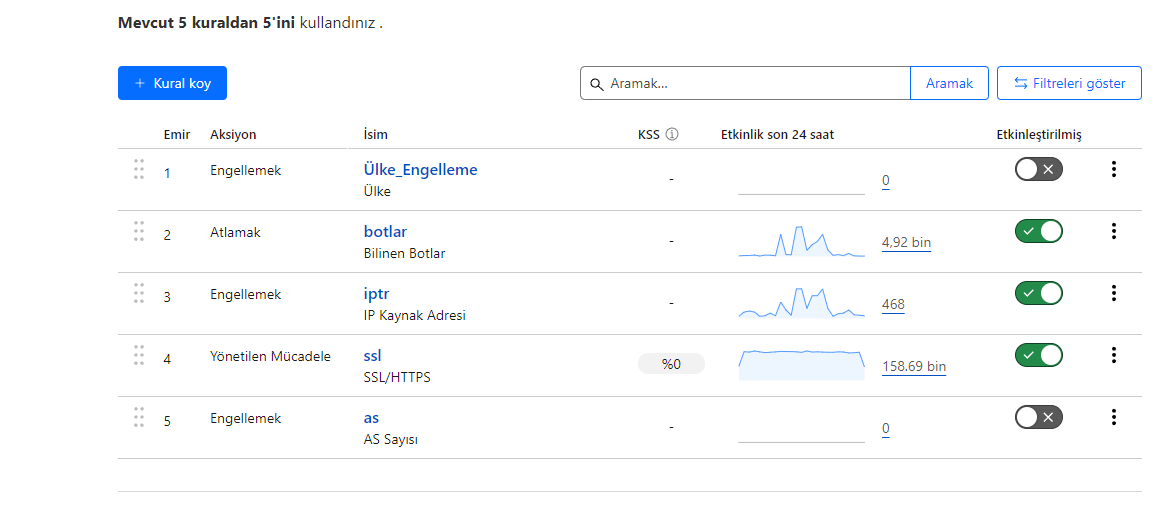Open the 158.69 bin activity count link
1175x508 pixels.
[914, 367]
